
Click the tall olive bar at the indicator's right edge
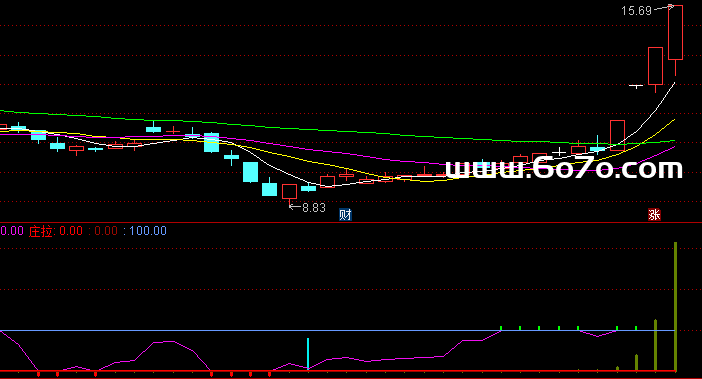tap(676, 307)
